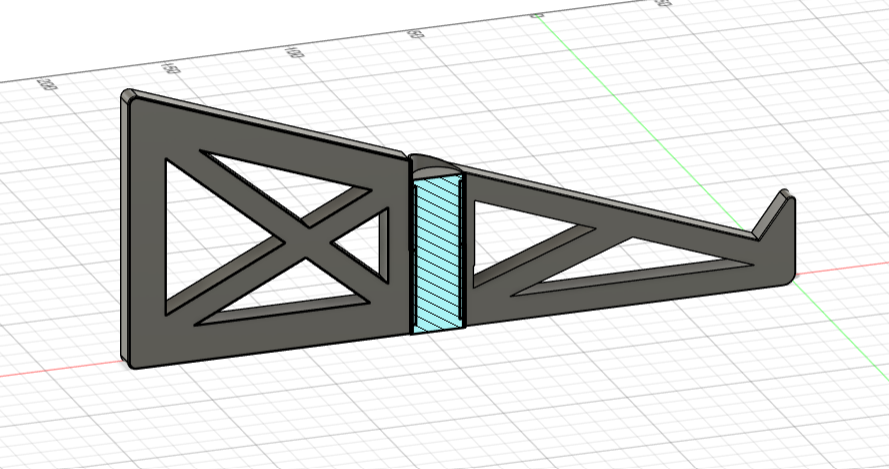The width and height of the screenshot is (889, 469).
Task: Select the cyan hatched section face
Action: point(438,254)
